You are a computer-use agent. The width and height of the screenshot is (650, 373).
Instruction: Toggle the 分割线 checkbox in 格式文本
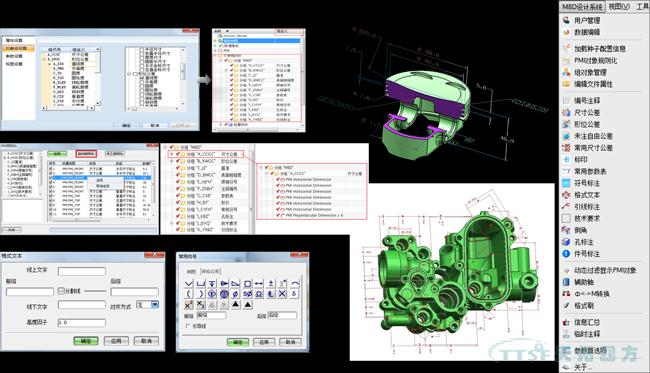[x=61, y=291]
